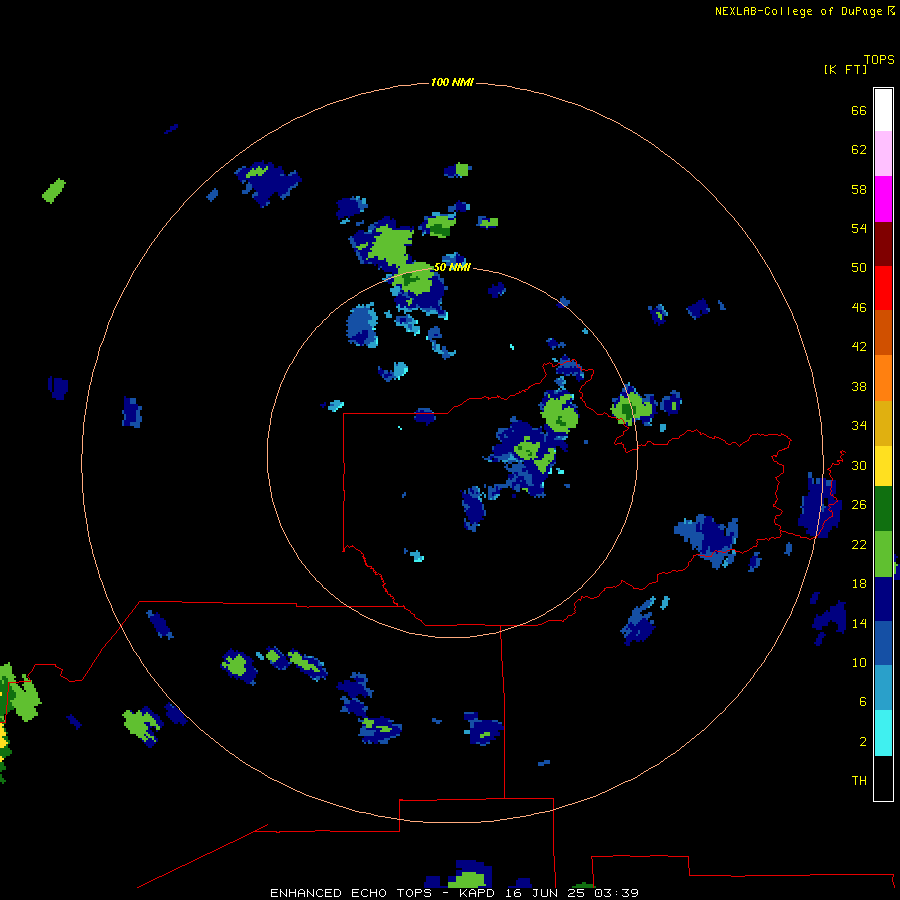Click the 14 scale label

coord(859,623)
